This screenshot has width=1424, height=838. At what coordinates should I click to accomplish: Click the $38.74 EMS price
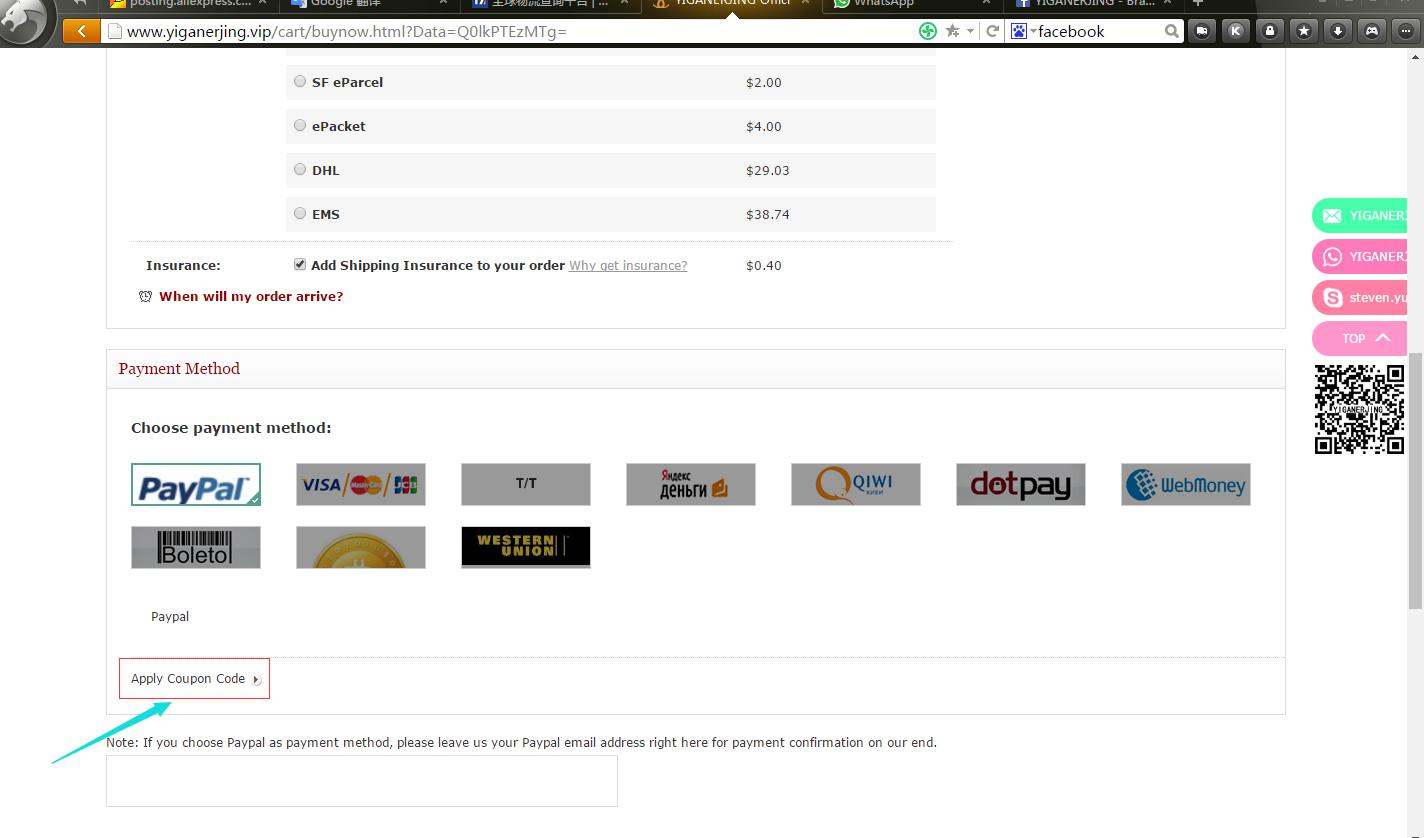point(768,214)
